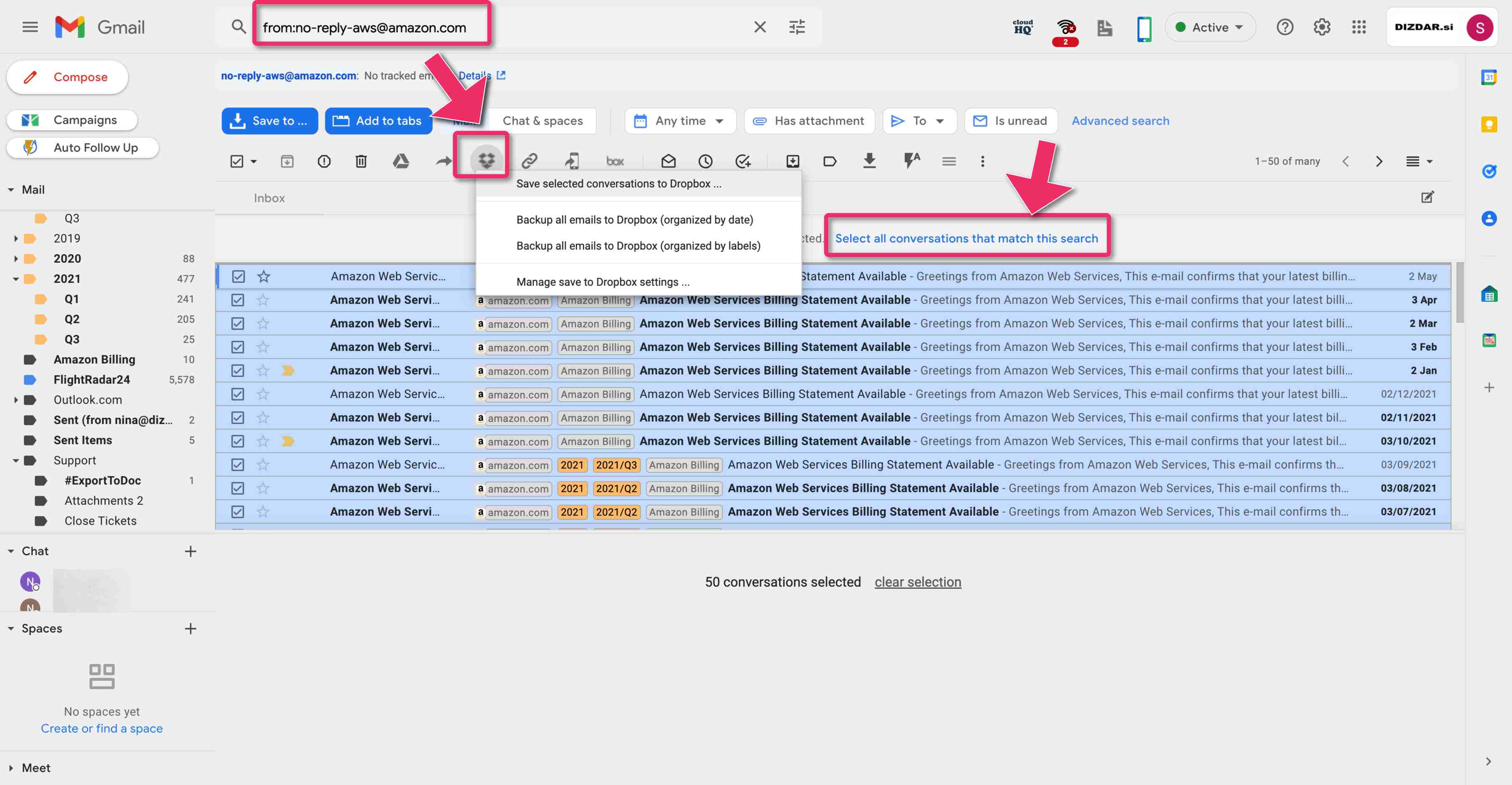This screenshot has height=785, width=1512.
Task: Uncheck the 3 Apr Amazon email
Action: [238, 300]
